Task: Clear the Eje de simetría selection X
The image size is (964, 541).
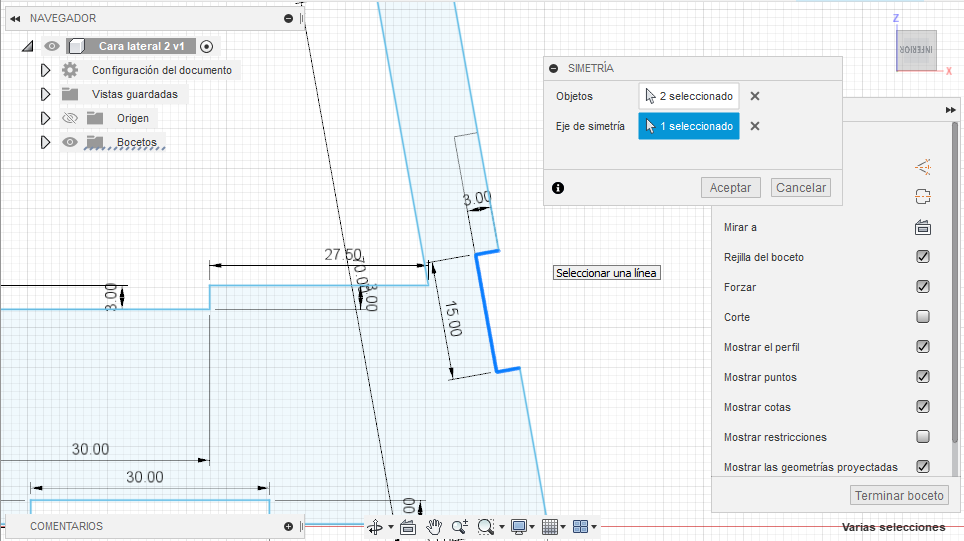Action: (755, 126)
